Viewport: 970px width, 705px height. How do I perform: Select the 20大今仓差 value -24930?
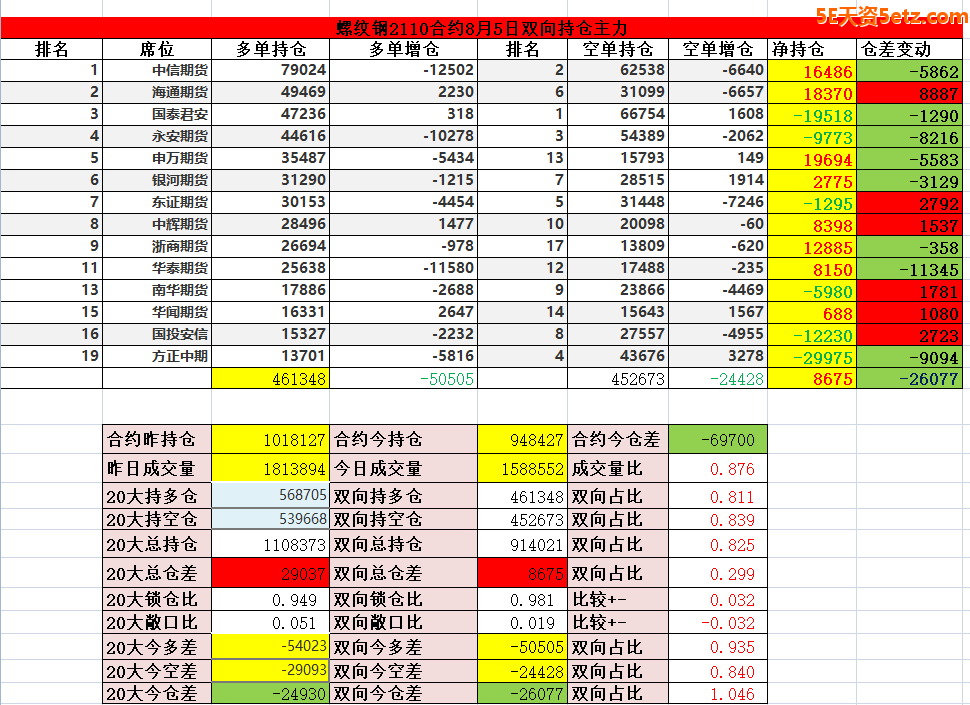(270, 693)
